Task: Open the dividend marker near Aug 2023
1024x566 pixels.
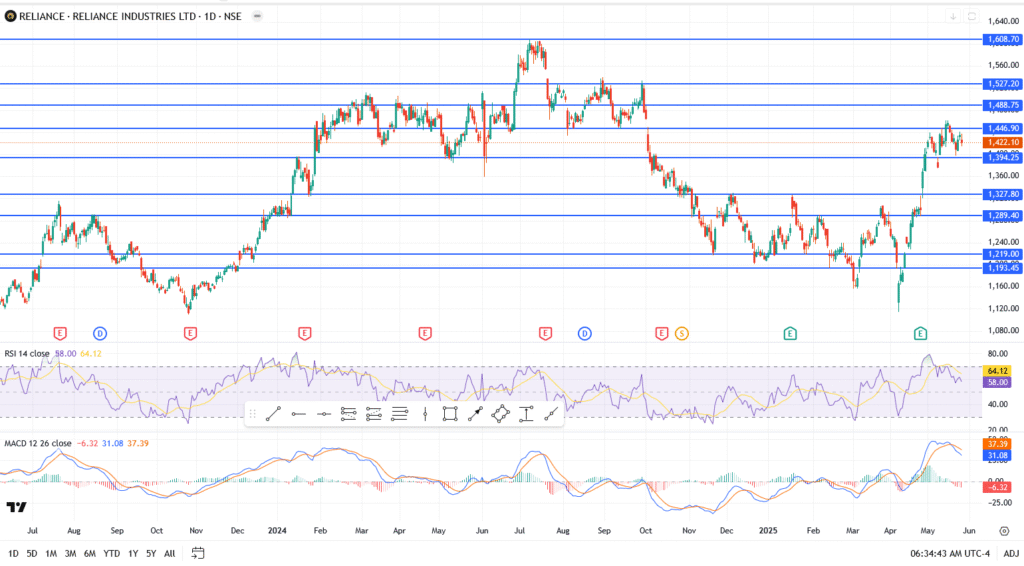Action: (x=100, y=334)
